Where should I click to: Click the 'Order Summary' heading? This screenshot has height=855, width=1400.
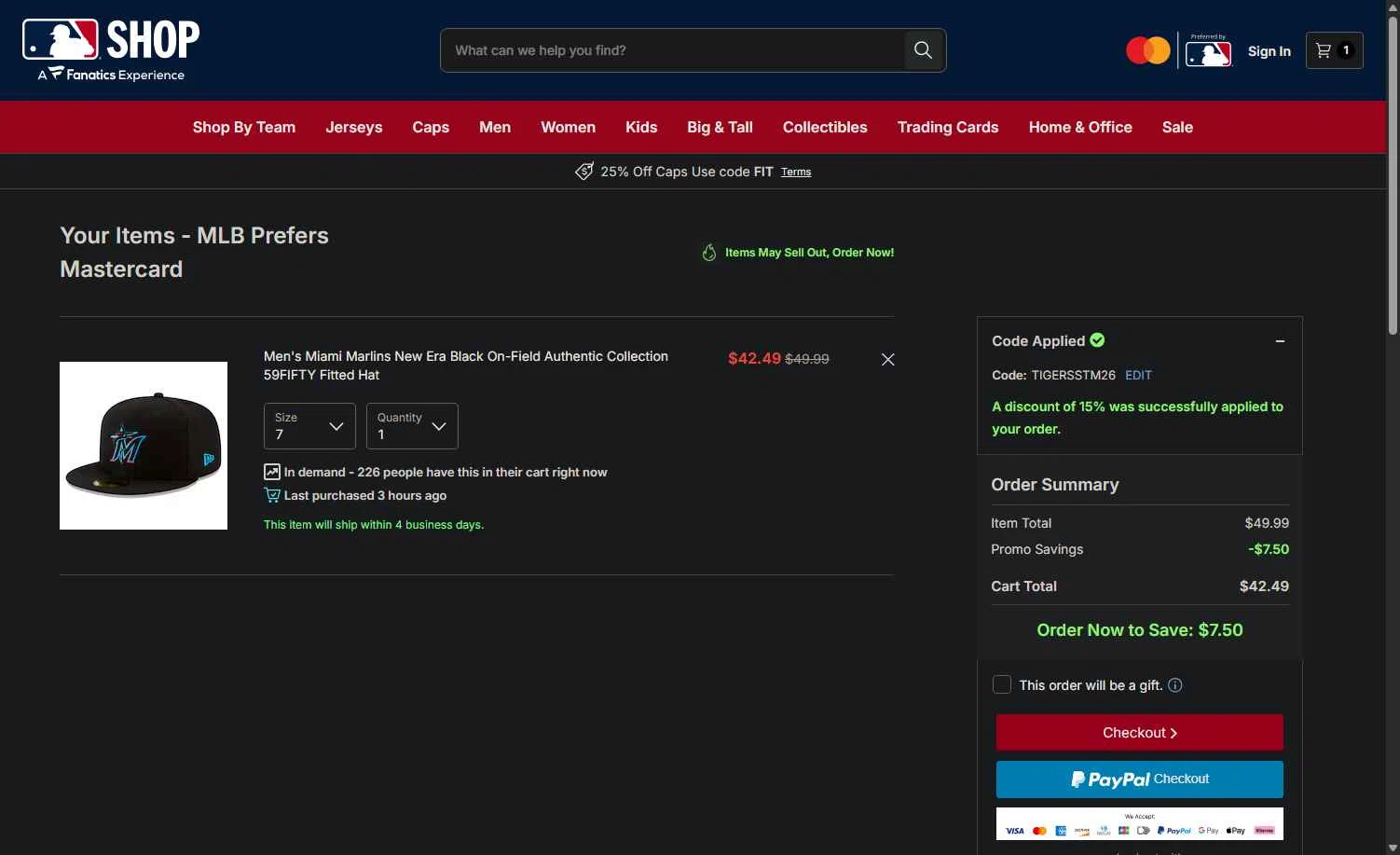(x=1055, y=485)
